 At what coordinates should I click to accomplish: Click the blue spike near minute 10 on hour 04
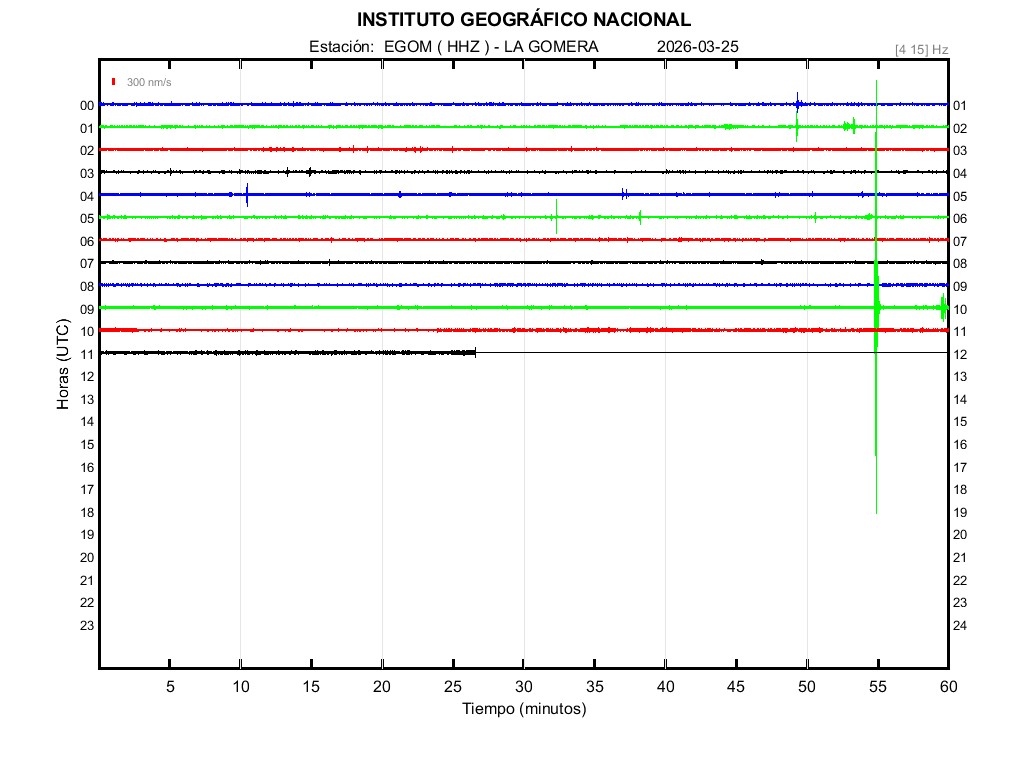tap(247, 195)
